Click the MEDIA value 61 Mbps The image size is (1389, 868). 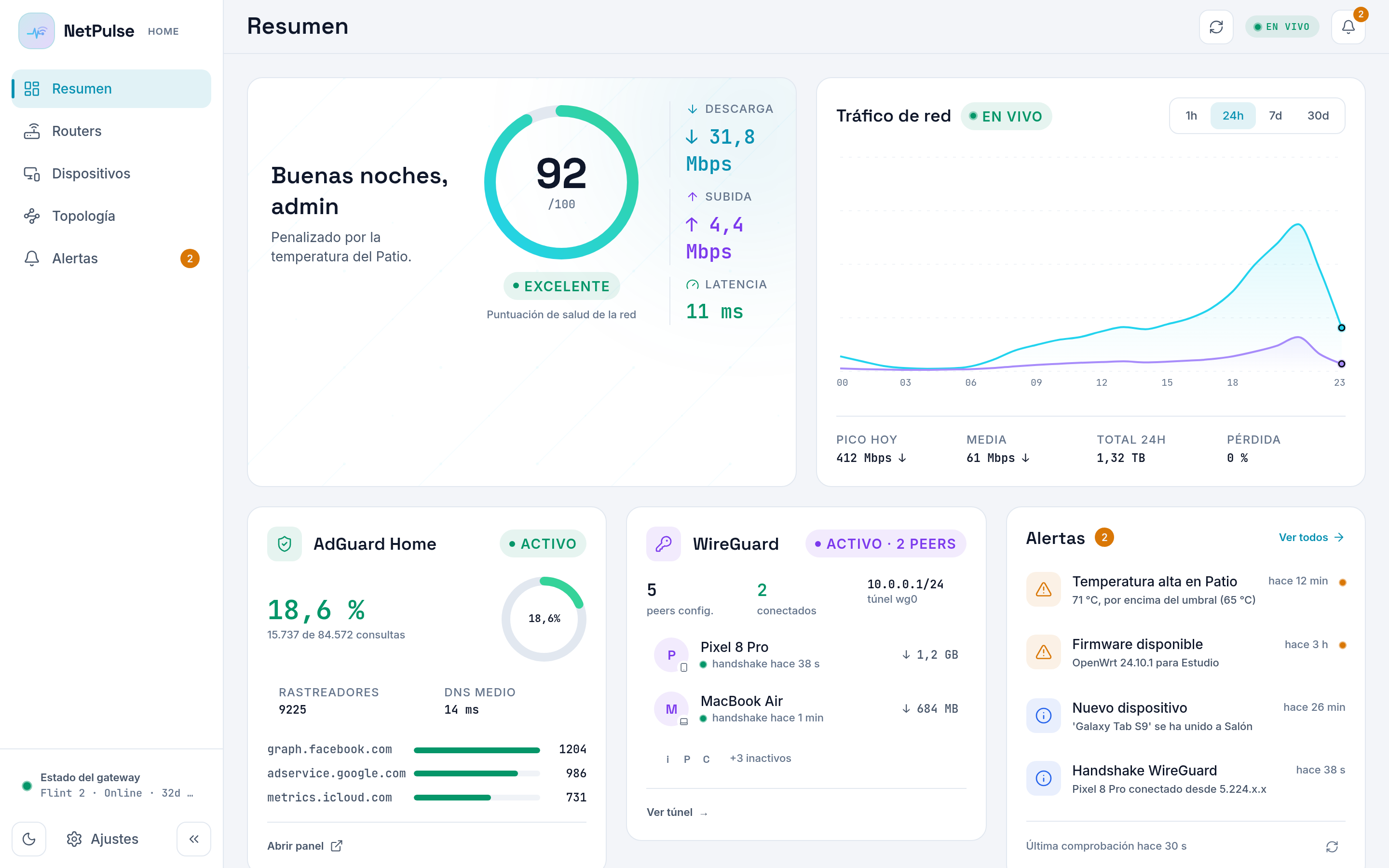pyautogui.click(x=997, y=458)
